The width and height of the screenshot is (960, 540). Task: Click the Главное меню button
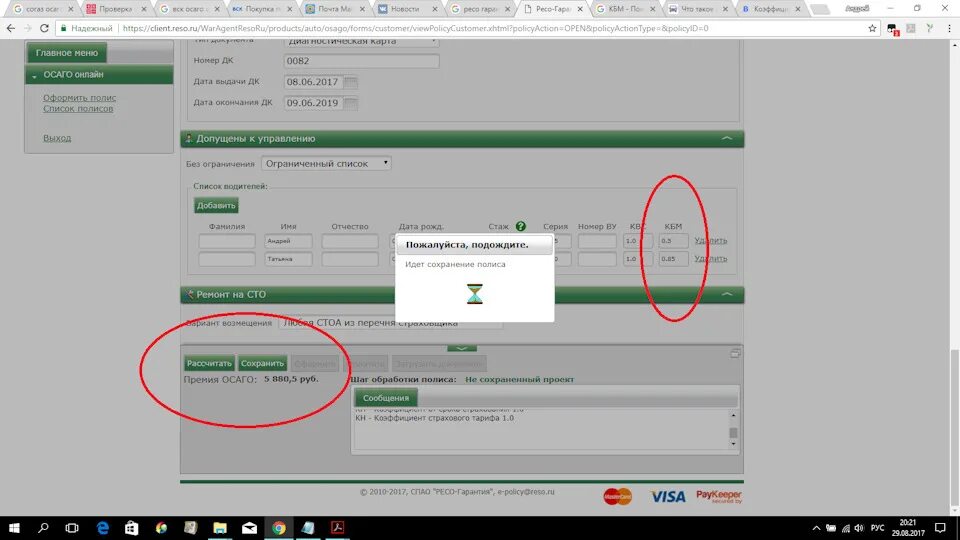(67, 53)
